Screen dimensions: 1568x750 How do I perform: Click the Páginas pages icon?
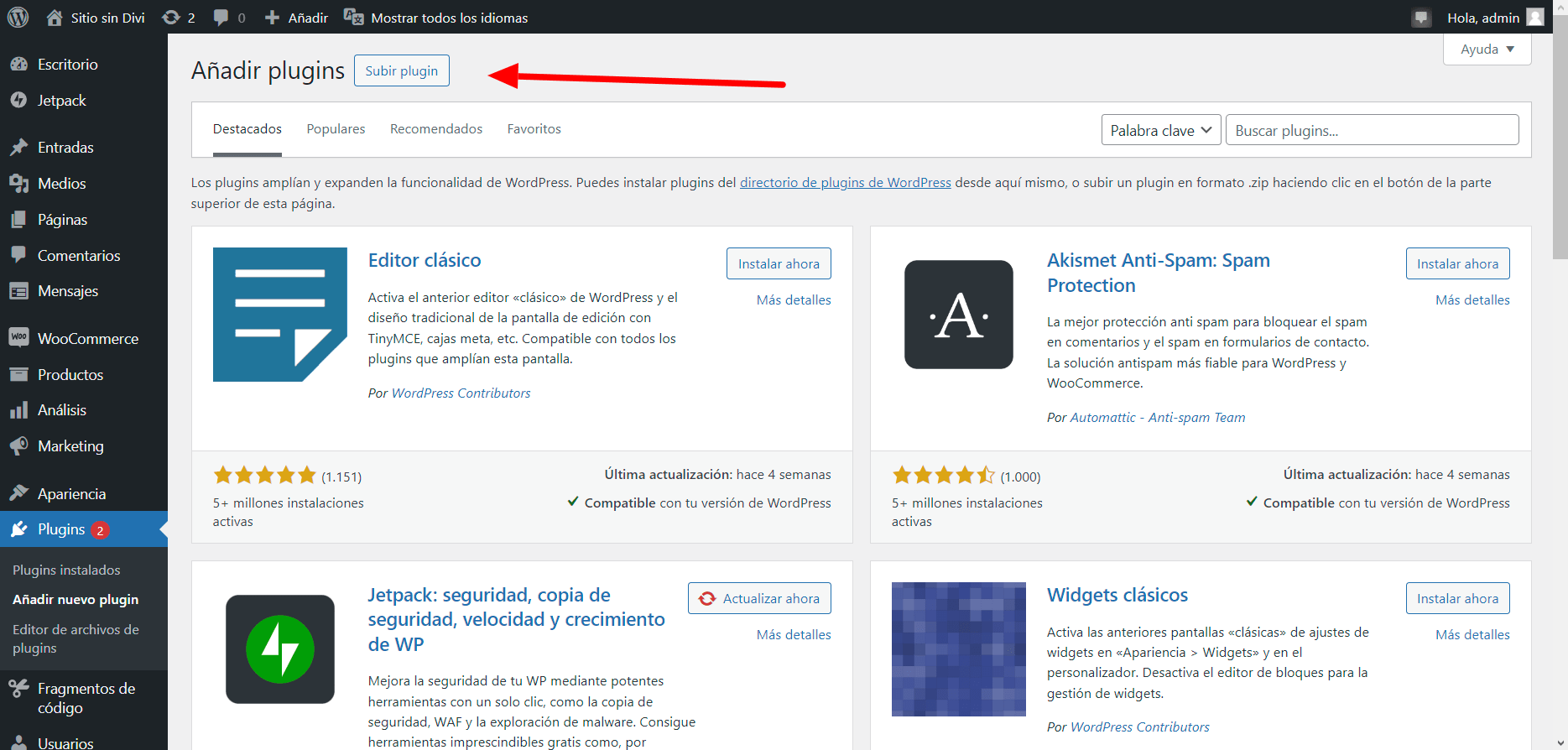[x=18, y=219]
